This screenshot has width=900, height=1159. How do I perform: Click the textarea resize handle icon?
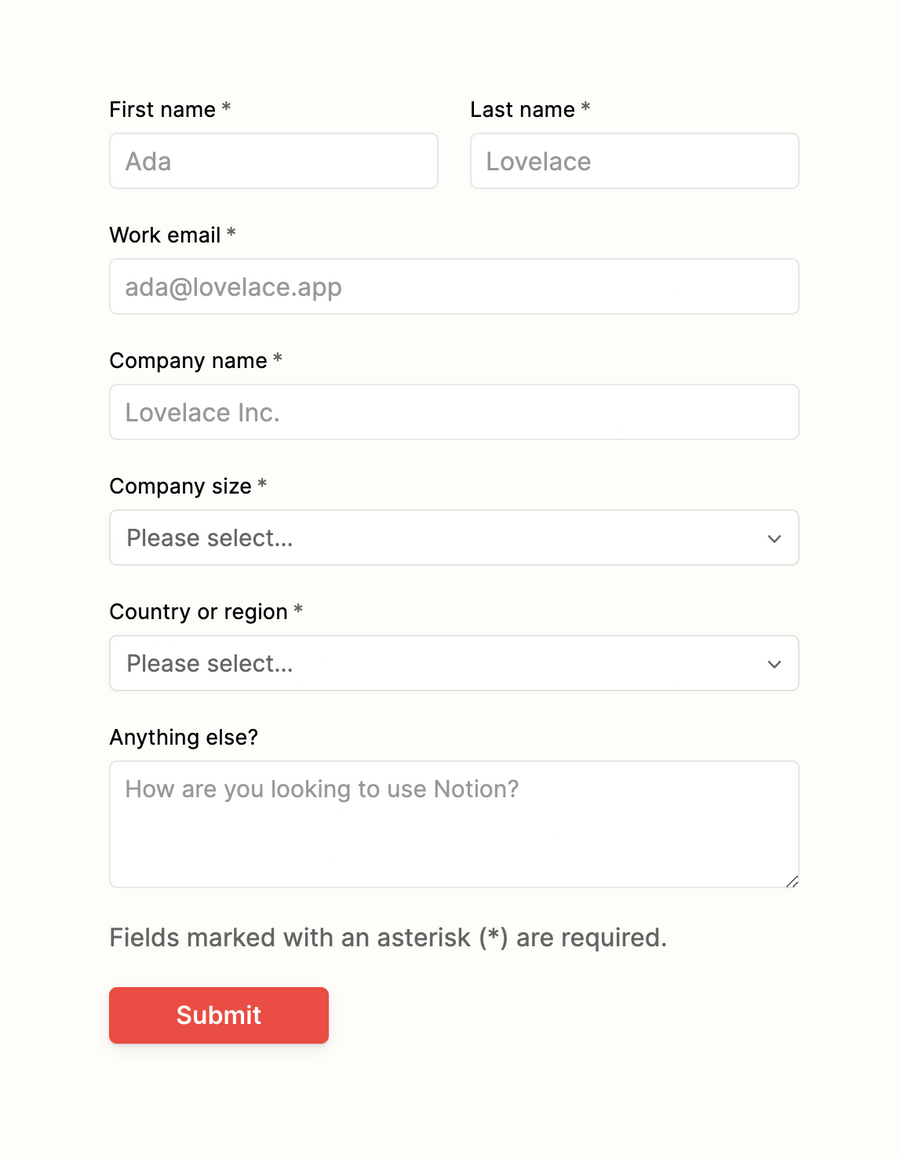[793, 881]
